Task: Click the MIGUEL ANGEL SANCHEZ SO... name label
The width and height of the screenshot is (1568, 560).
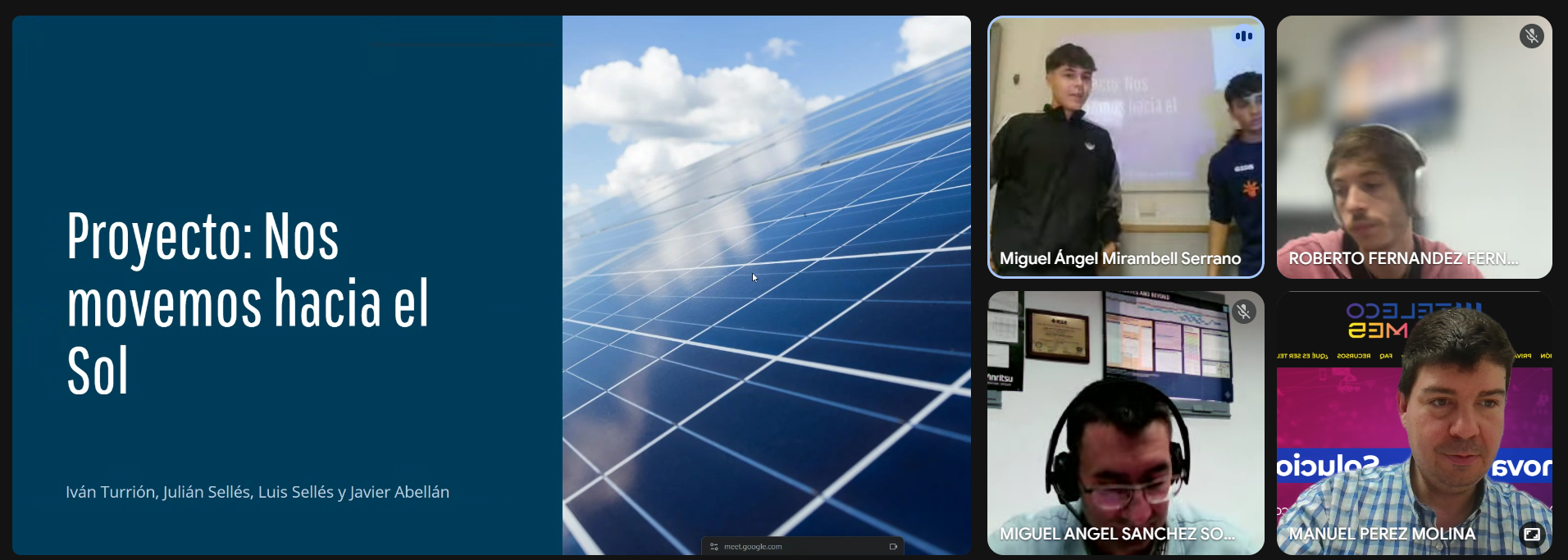Action: [1117, 534]
